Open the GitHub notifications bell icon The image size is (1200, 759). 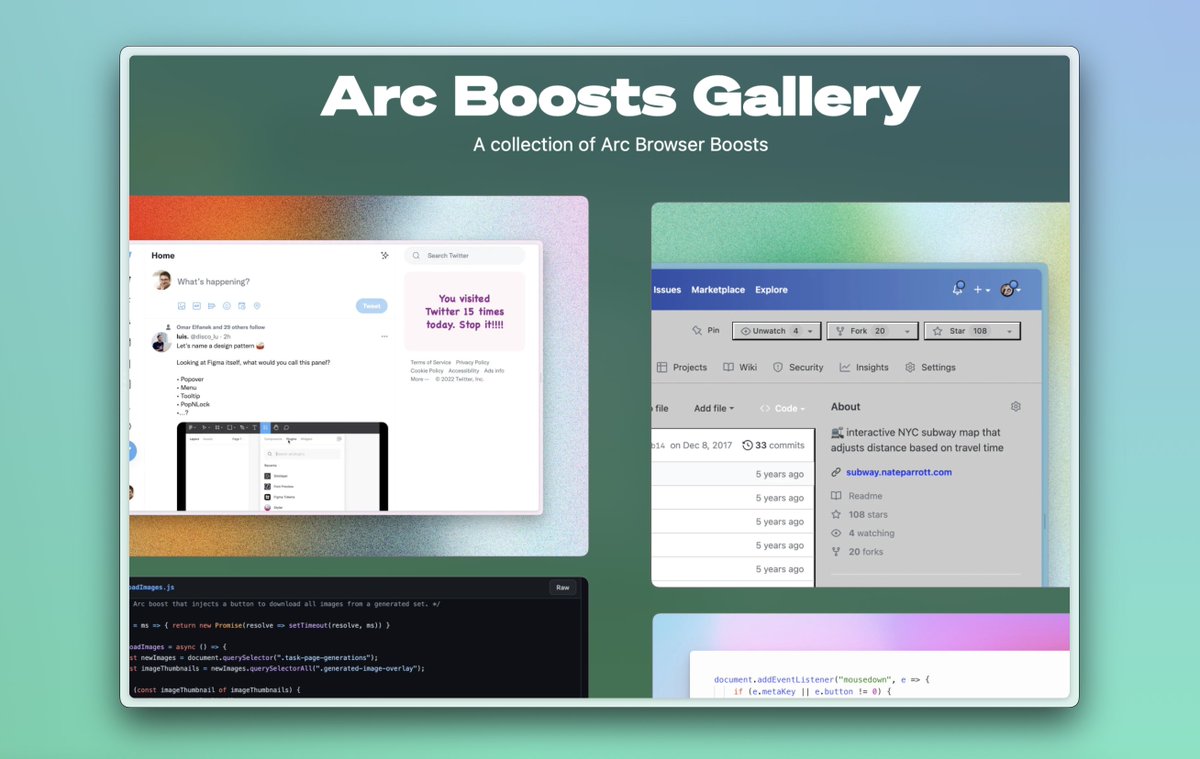pos(957,290)
